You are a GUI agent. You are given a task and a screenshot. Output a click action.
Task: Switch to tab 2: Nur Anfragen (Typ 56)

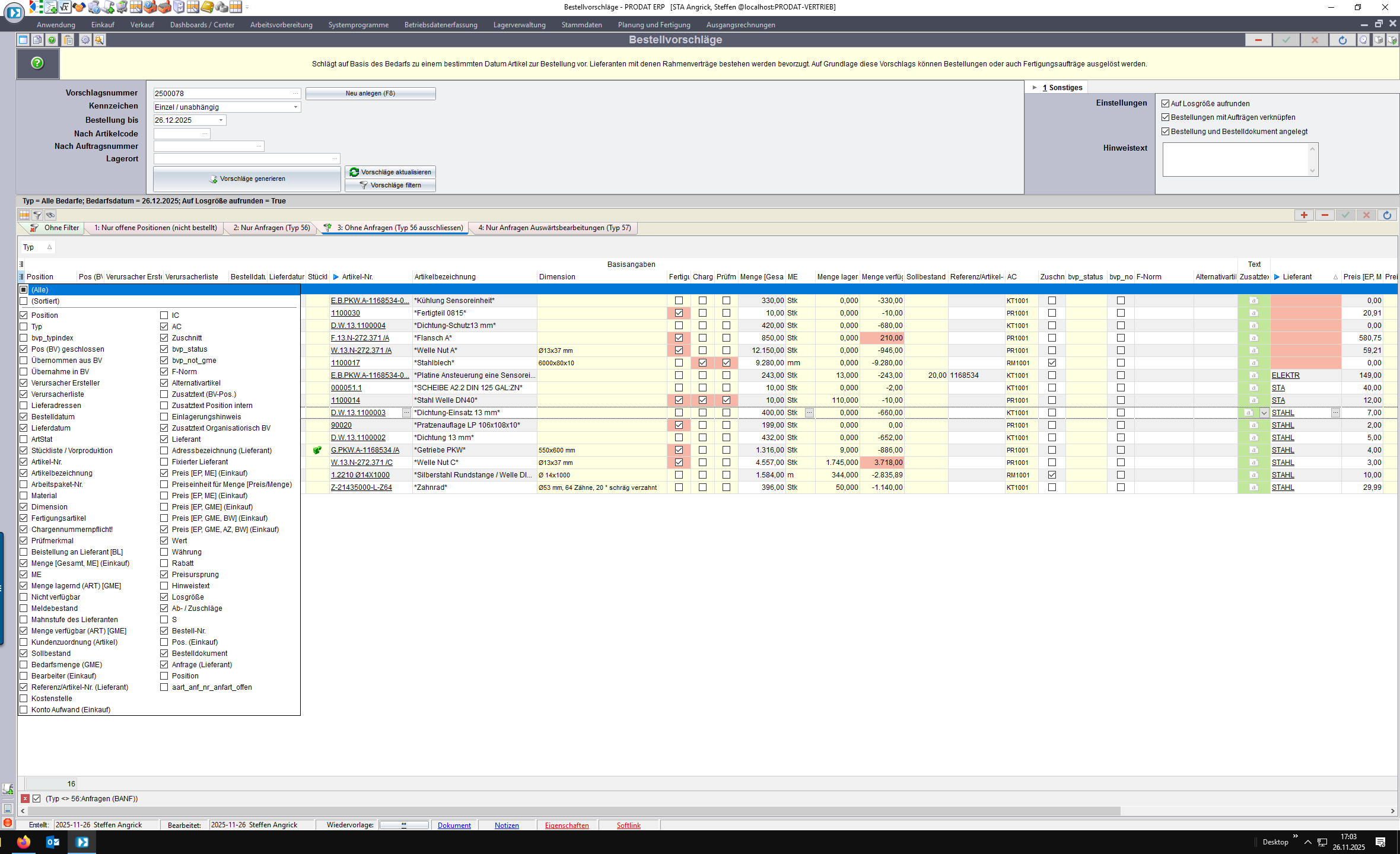tap(271, 228)
